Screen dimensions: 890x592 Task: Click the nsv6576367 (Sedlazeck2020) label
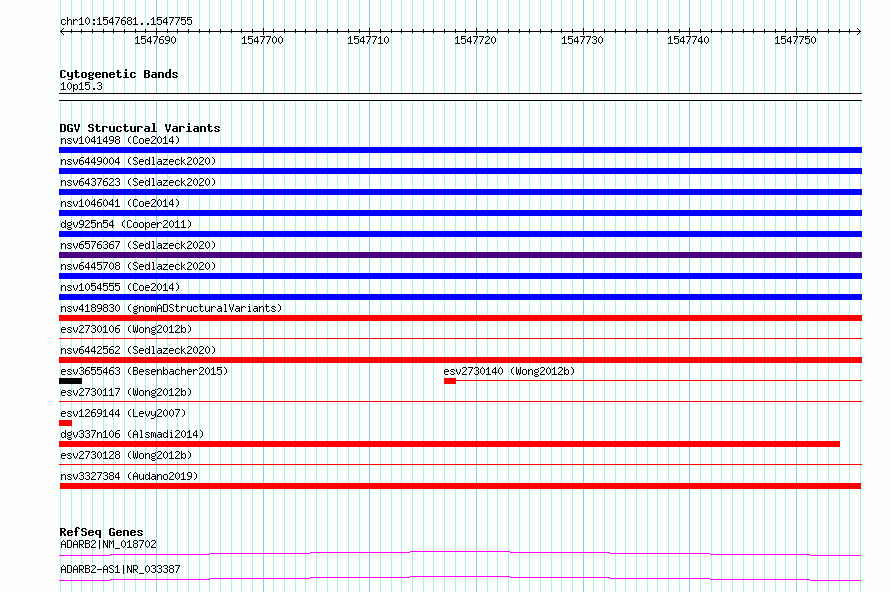point(138,245)
